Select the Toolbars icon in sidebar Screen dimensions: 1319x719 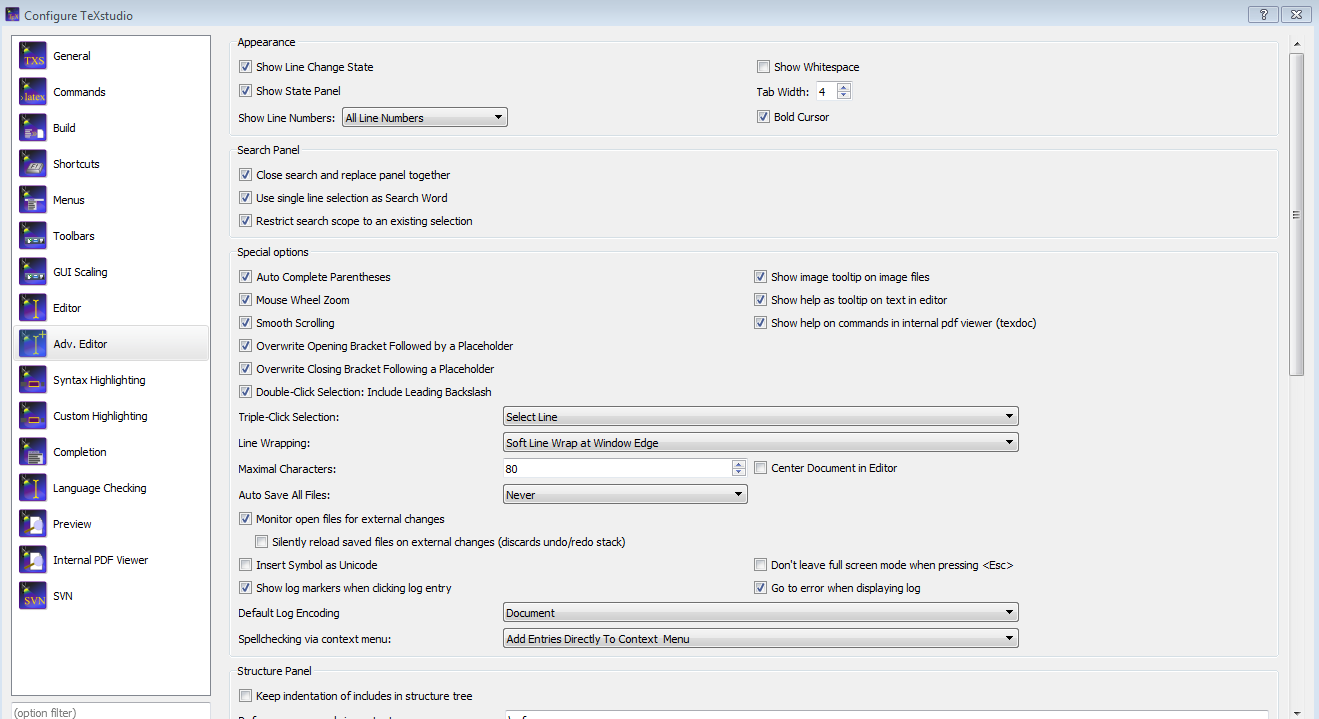coord(33,236)
